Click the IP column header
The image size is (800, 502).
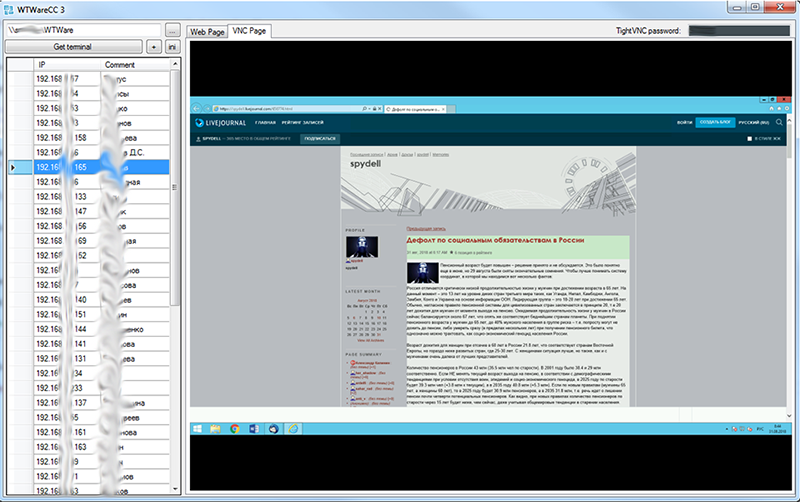click(42, 64)
